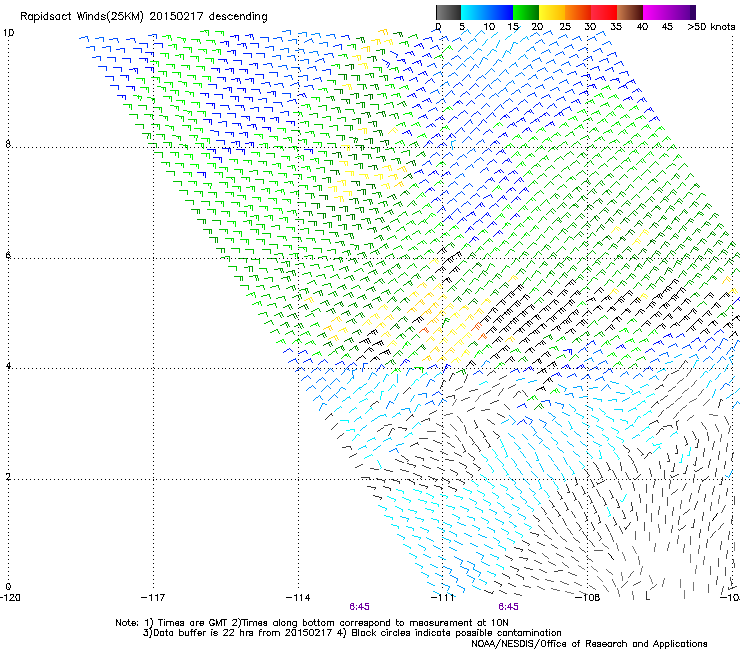Click the cyan-to-blue 5-15 knots legend band

[487, 12]
